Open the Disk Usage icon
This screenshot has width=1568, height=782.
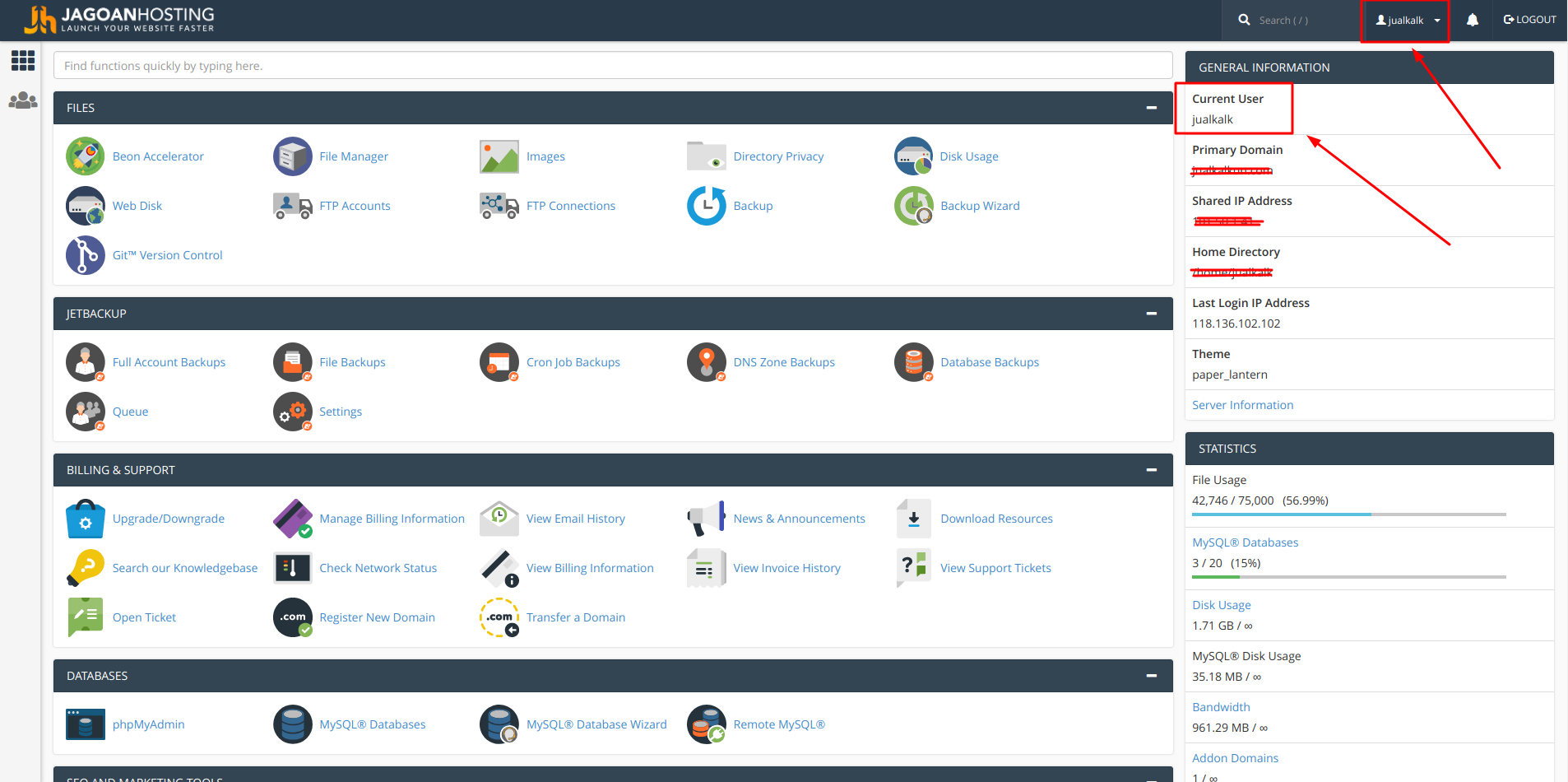pyautogui.click(x=914, y=156)
